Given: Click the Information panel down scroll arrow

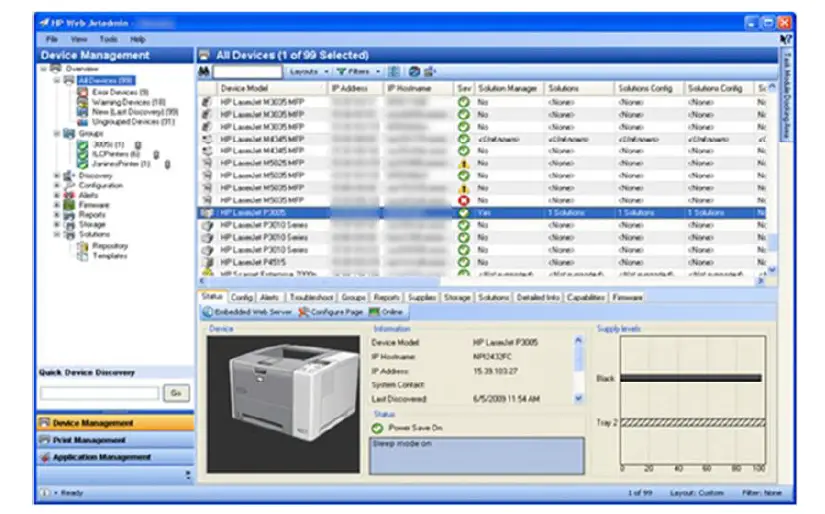Looking at the screenshot, I should [x=579, y=398].
